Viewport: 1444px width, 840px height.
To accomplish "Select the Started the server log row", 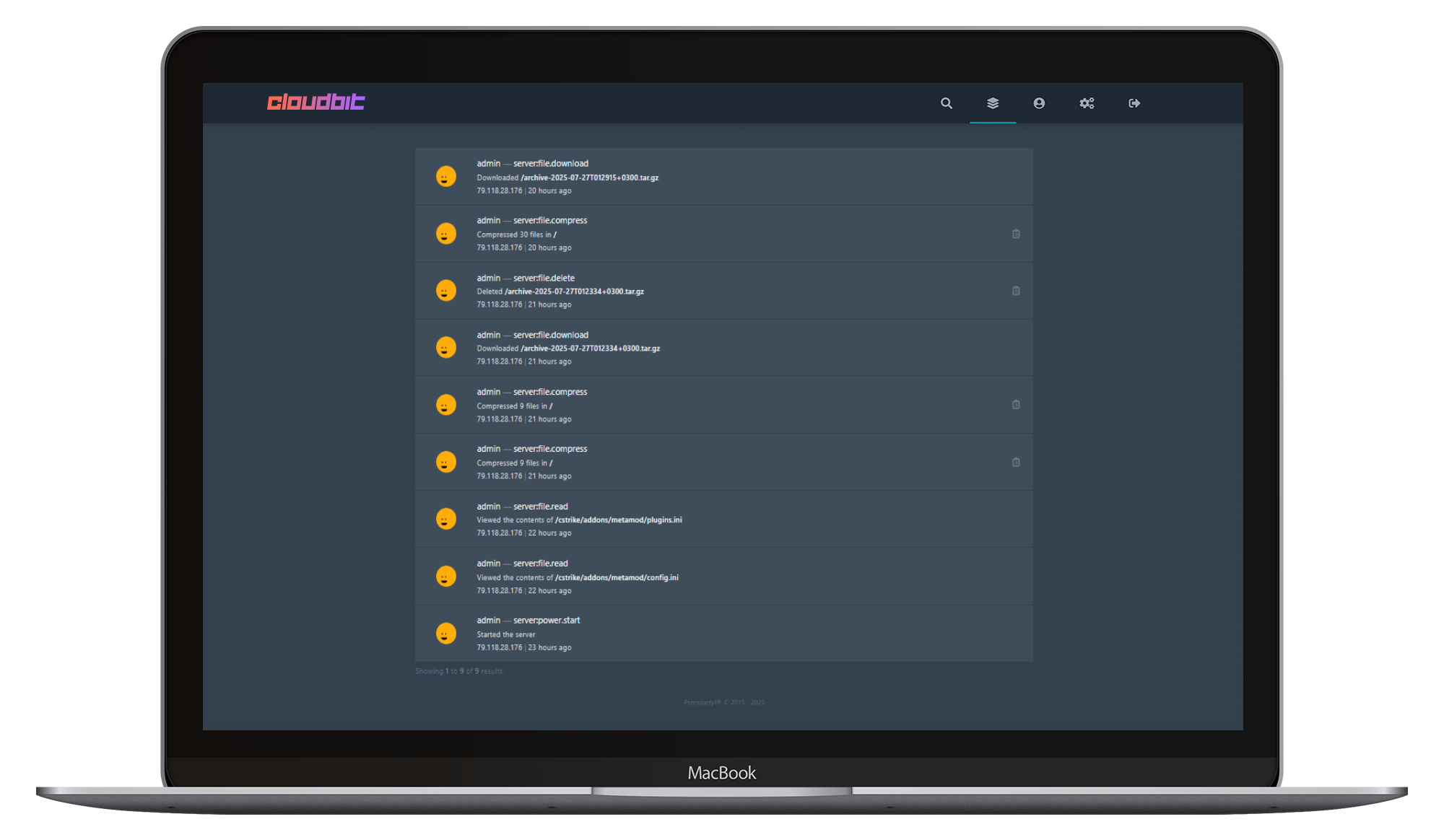I will (722, 634).
